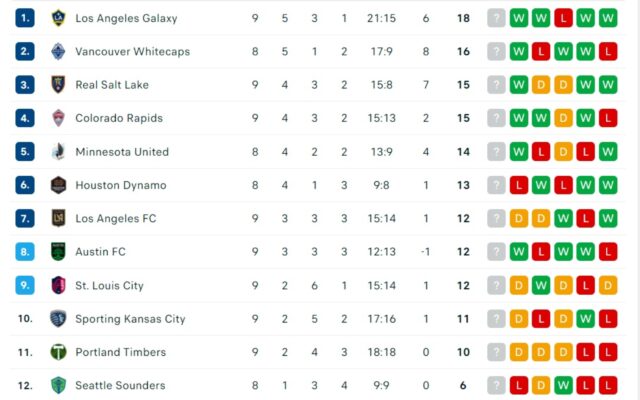This screenshot has height=400, width=640.
Task: Open the Sporting Kansas City team link
Action: coord(130,319)
